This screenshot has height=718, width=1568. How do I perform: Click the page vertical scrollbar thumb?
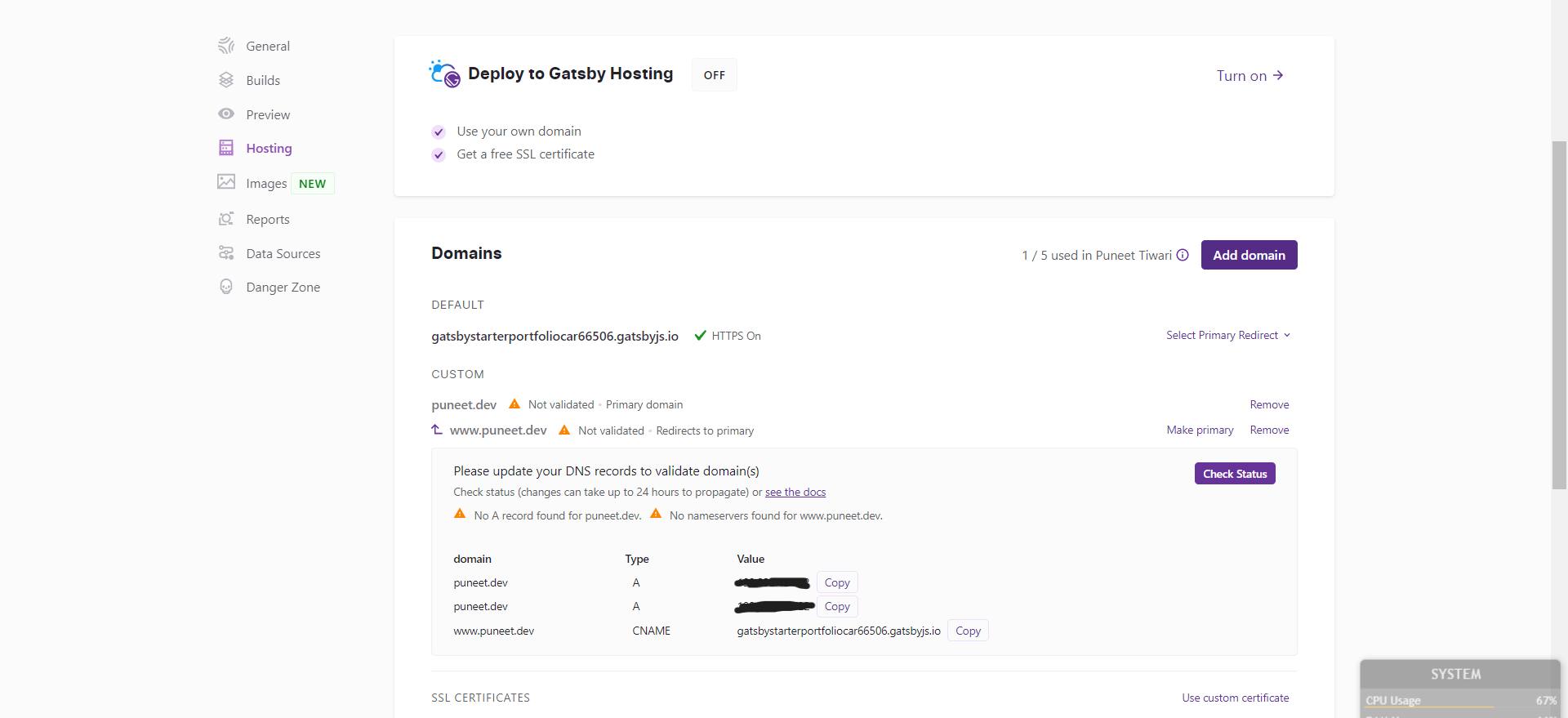click(1559, 315)
